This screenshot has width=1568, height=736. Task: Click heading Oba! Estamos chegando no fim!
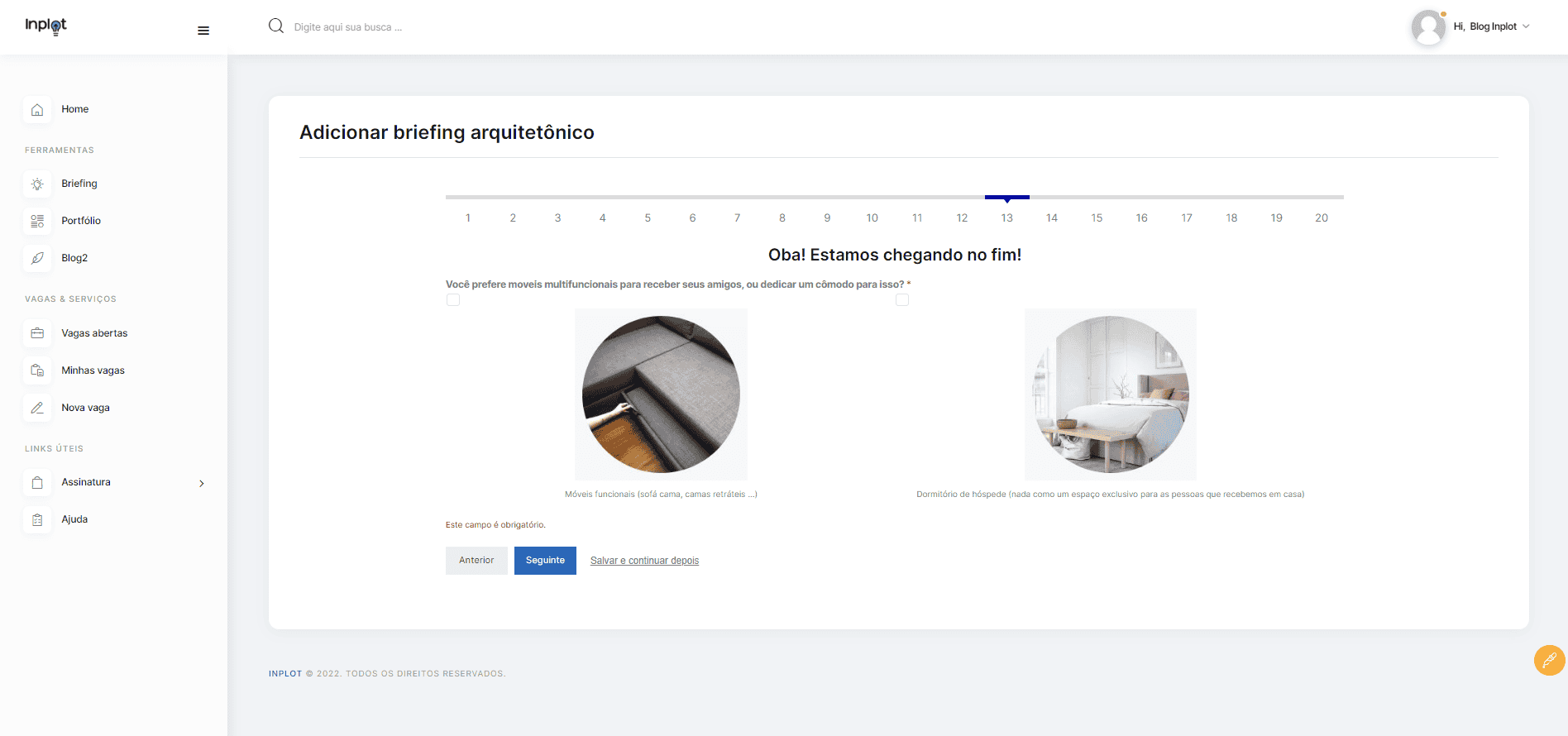pyautogui.click(x=895, y=255)
